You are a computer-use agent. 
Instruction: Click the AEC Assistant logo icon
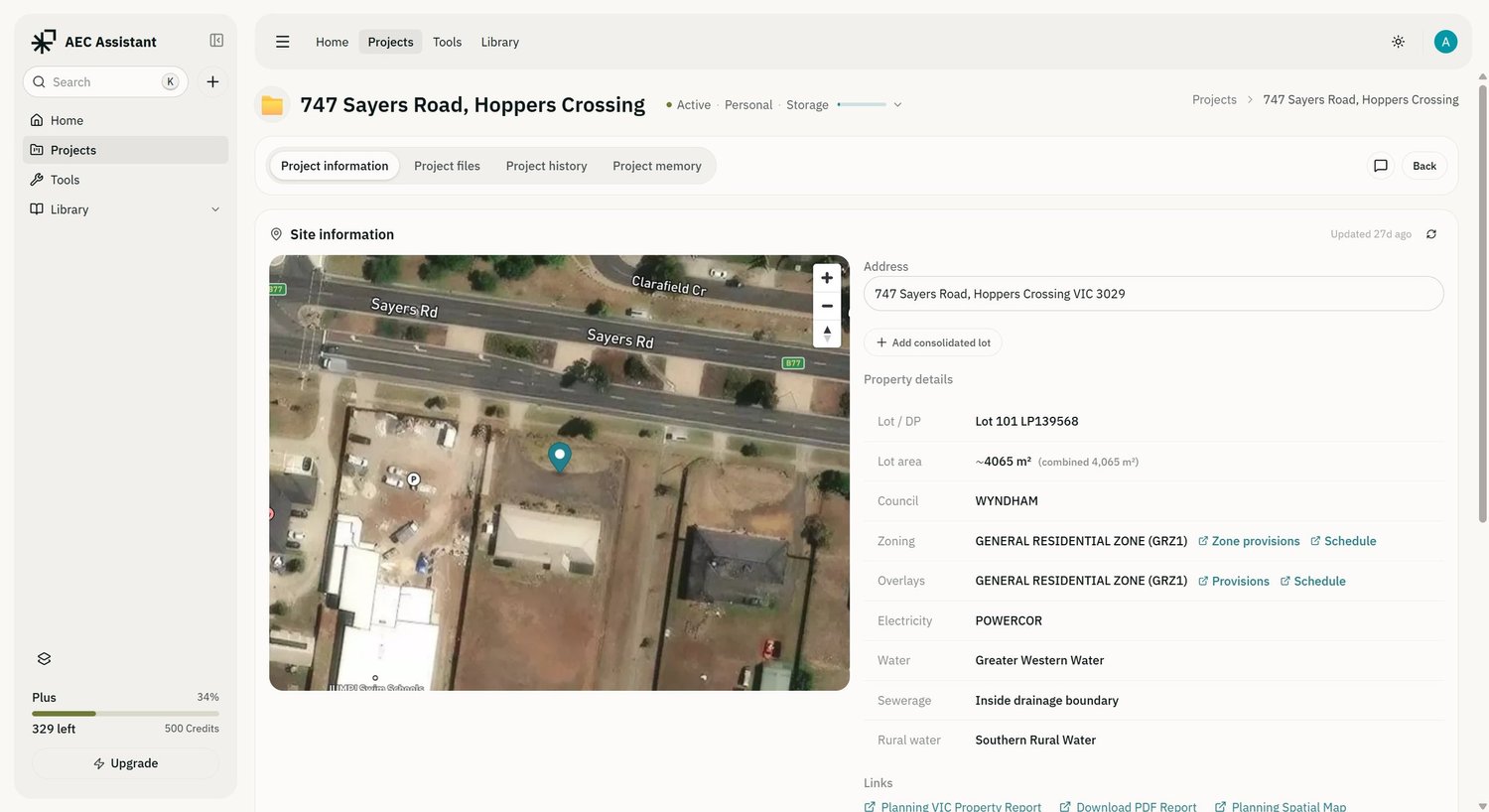point(44,42)
